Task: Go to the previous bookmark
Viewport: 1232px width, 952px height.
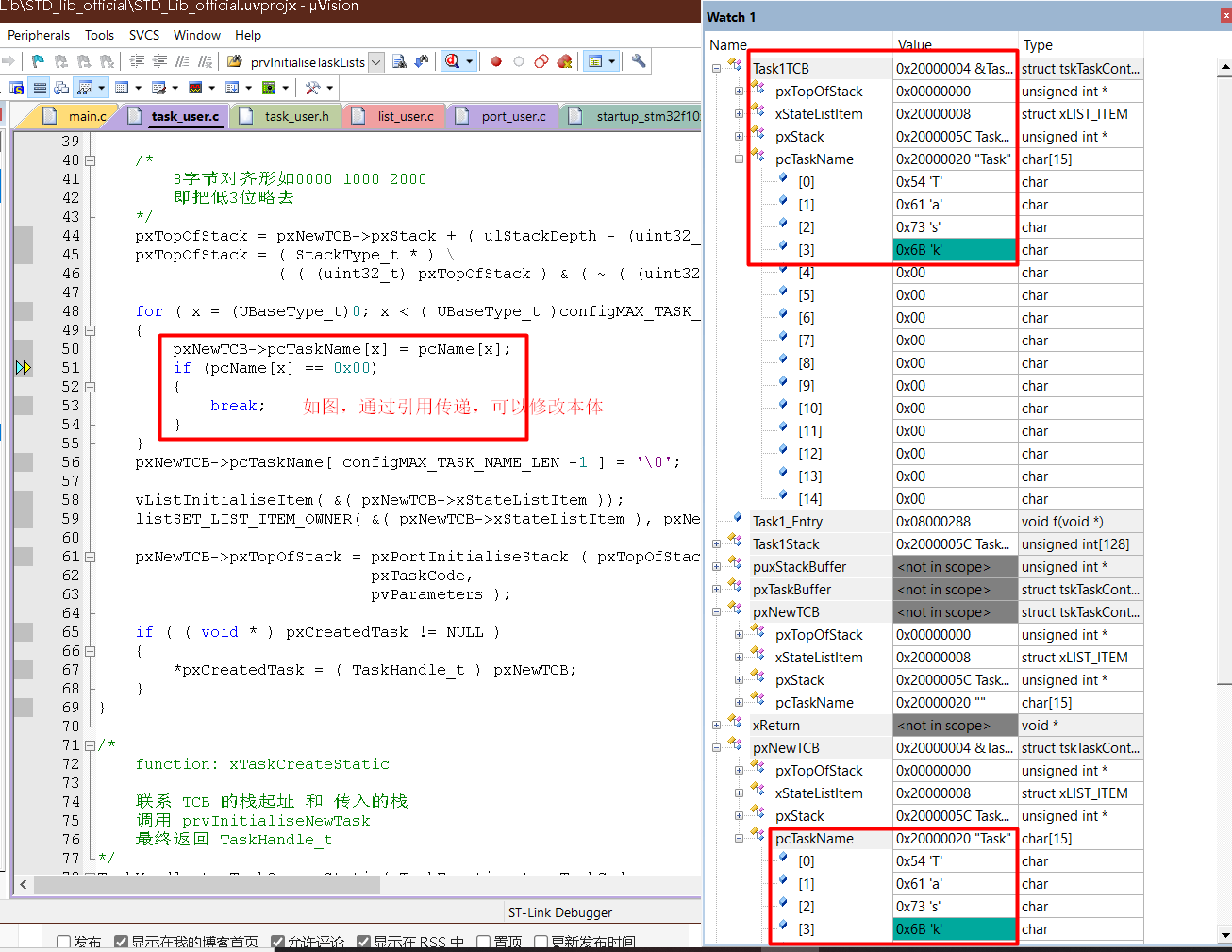Action: (x=61, y=61)
